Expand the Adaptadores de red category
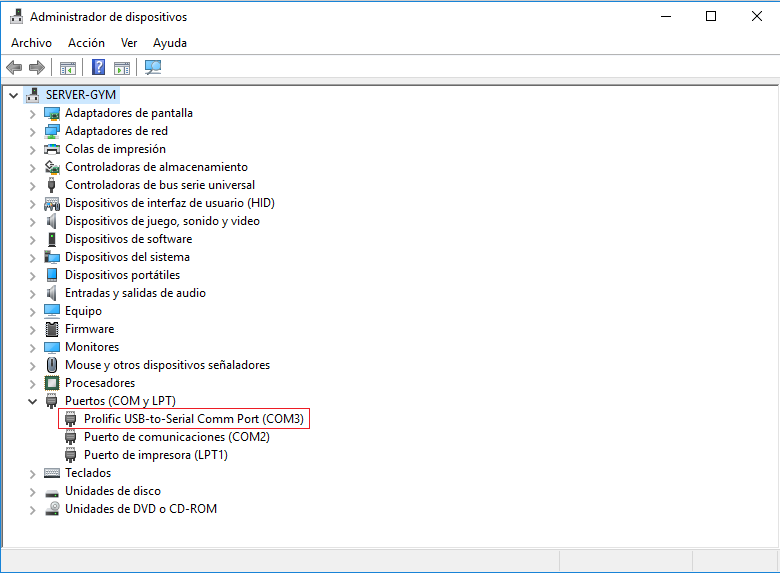 tap(33, 131)
